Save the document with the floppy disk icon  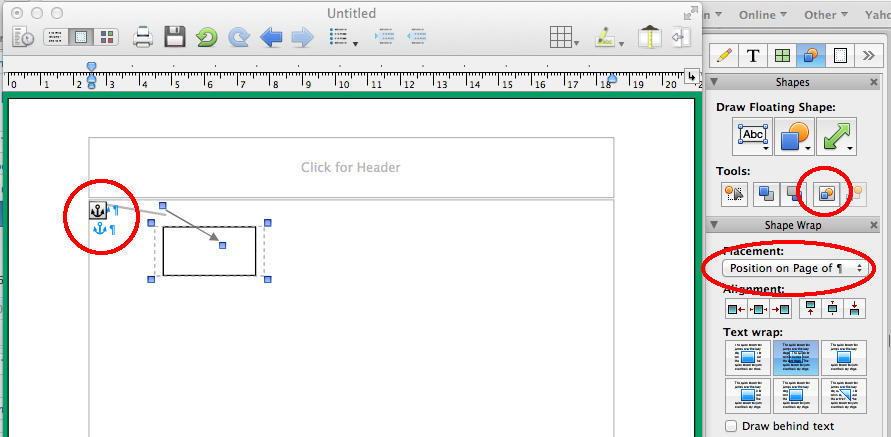(175, 39)
